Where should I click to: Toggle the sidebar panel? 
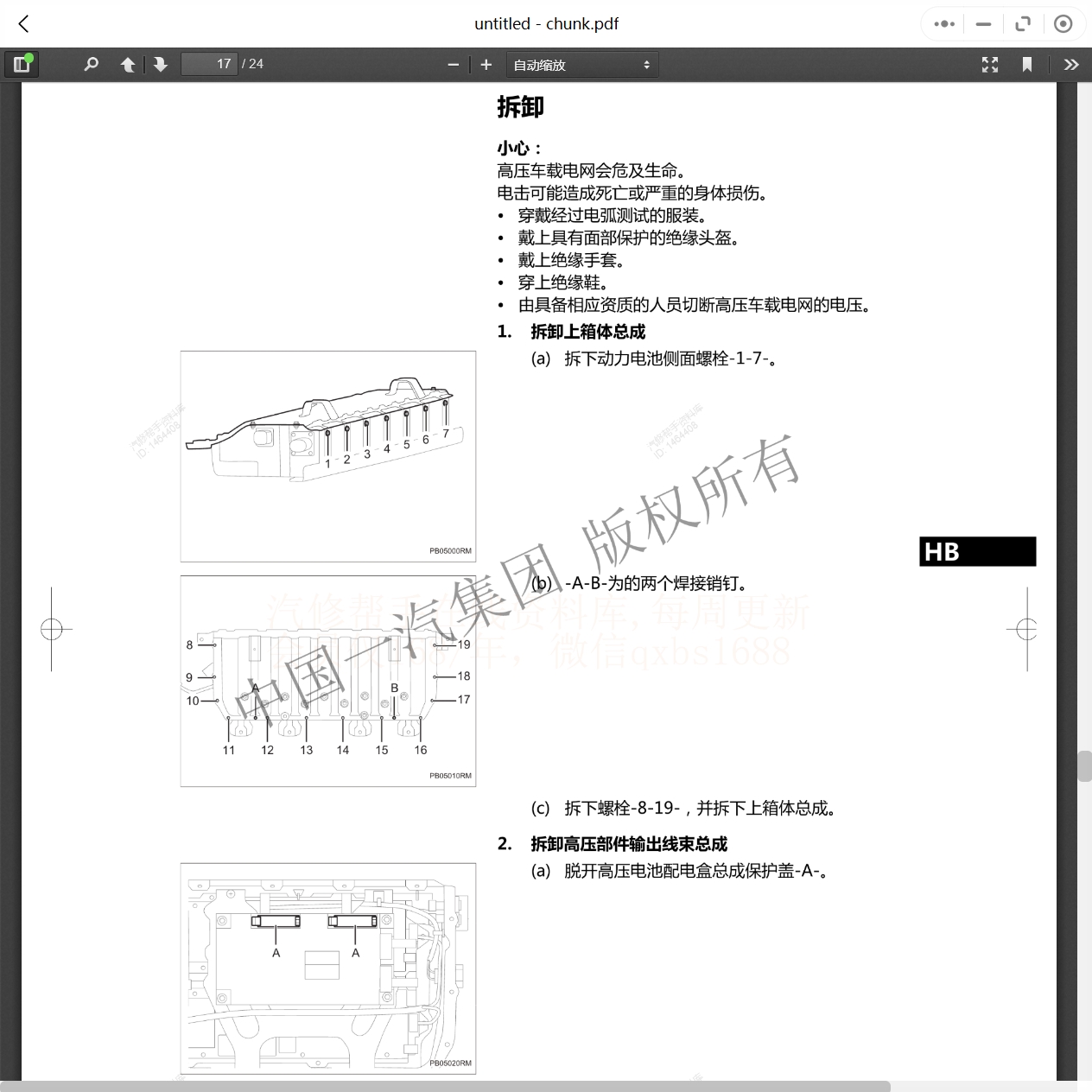click(22, 64)
